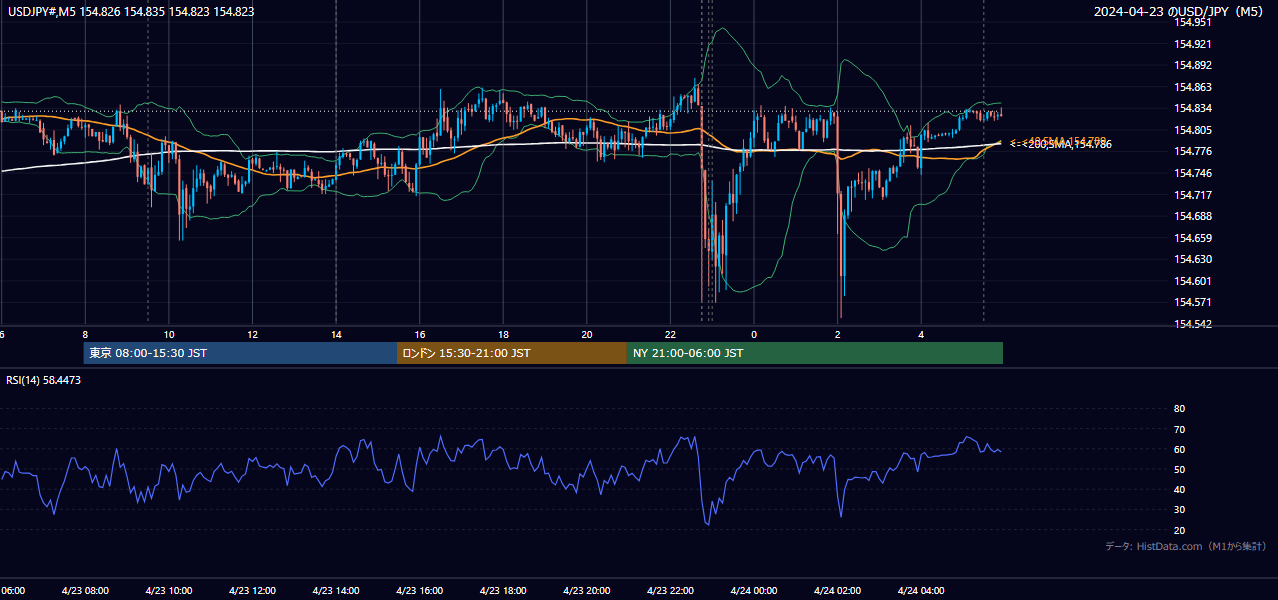Select the 東京 08:00-15:30 JST session bar
The height and width of the screenshot is (600, 1278).
pyautogui.click(x=240, y=353)
